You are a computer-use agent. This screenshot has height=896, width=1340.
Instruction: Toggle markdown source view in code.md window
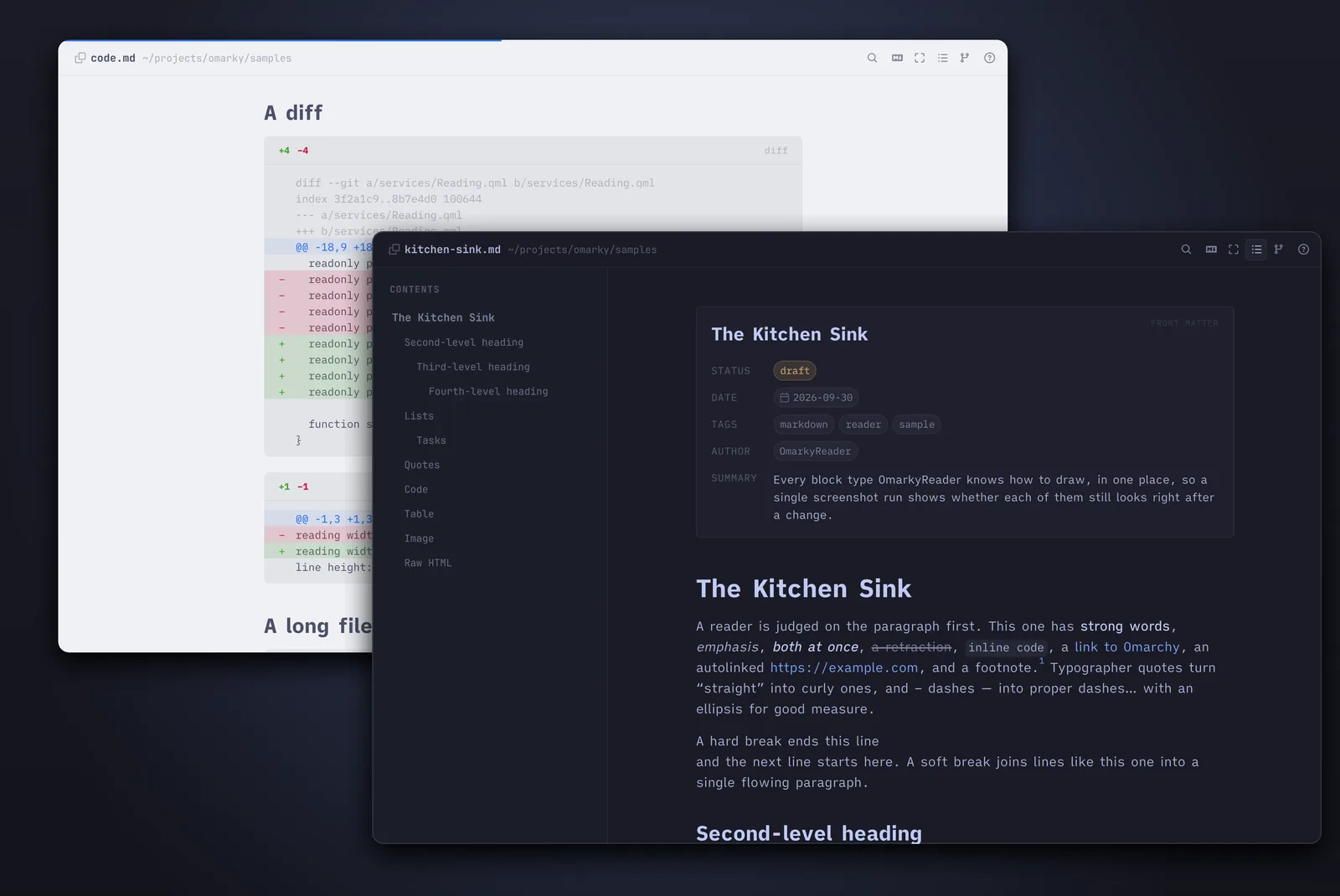tap(897, 58)
